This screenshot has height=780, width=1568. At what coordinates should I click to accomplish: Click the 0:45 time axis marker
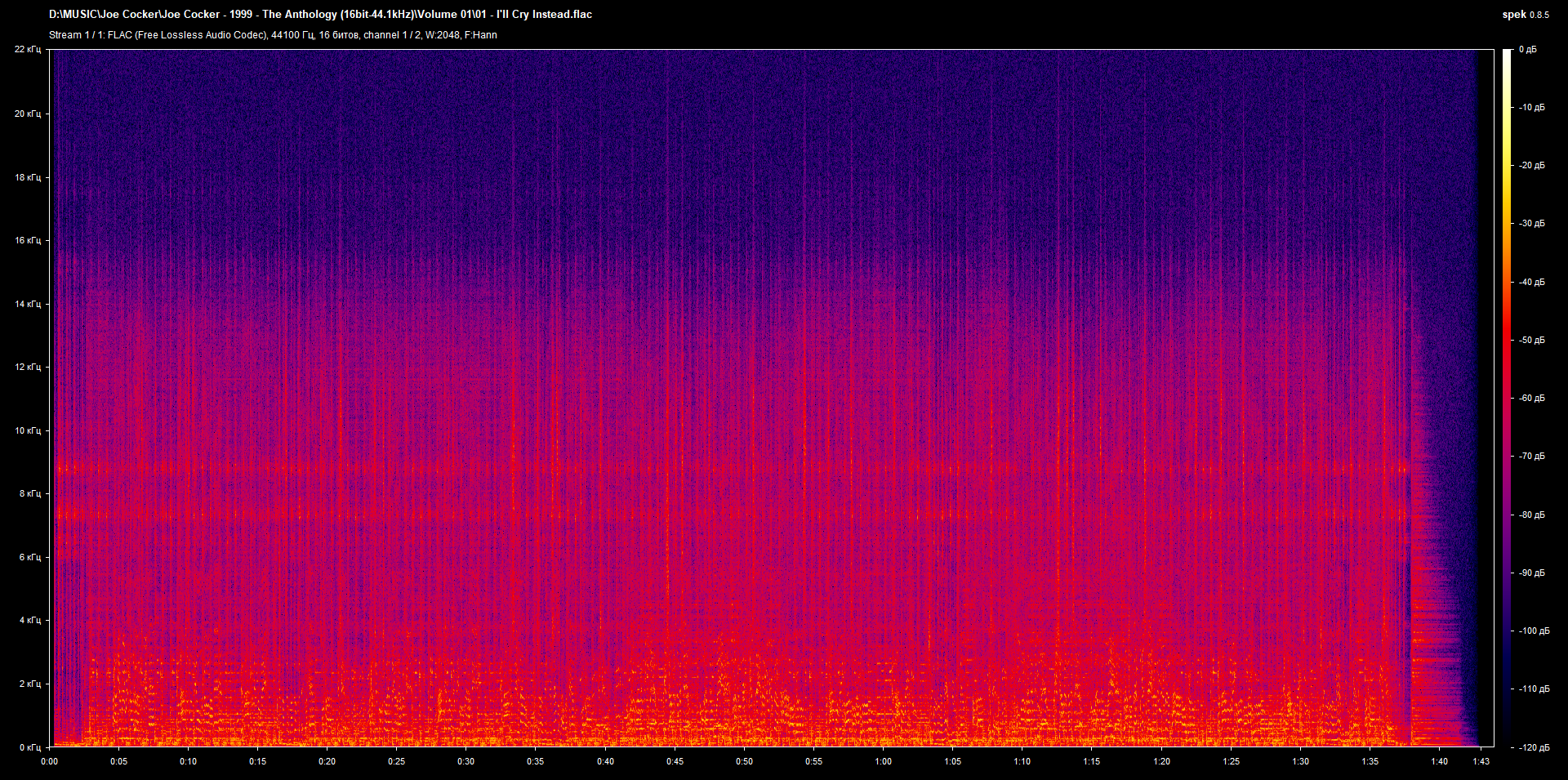click(675, 761)
